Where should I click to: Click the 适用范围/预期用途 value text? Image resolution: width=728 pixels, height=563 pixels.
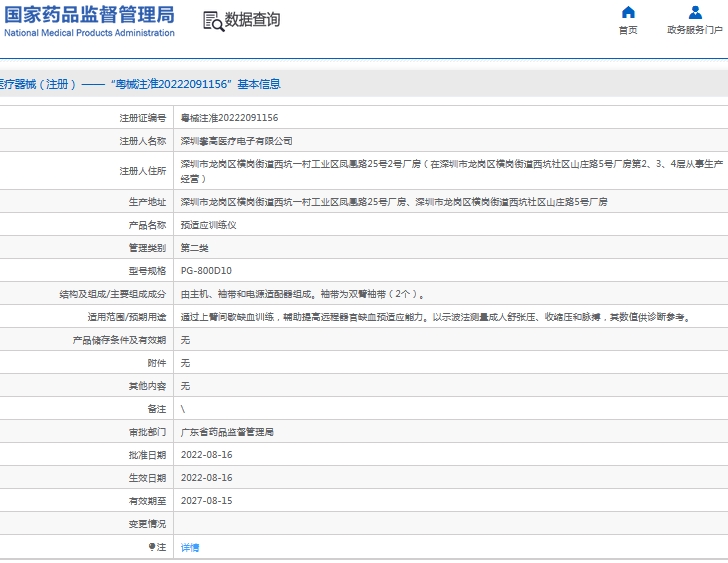pyautogui.click(x=436, y=317)
